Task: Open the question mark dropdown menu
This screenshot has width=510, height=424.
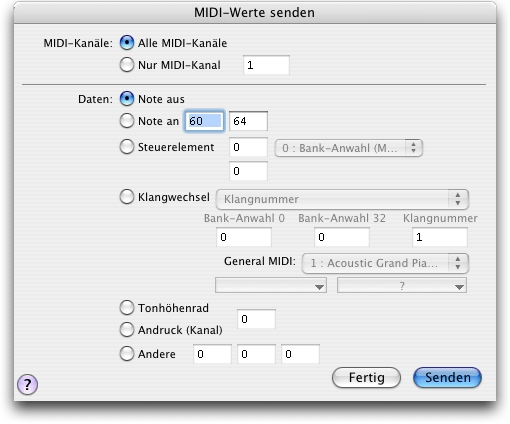Action: point(402,286)
